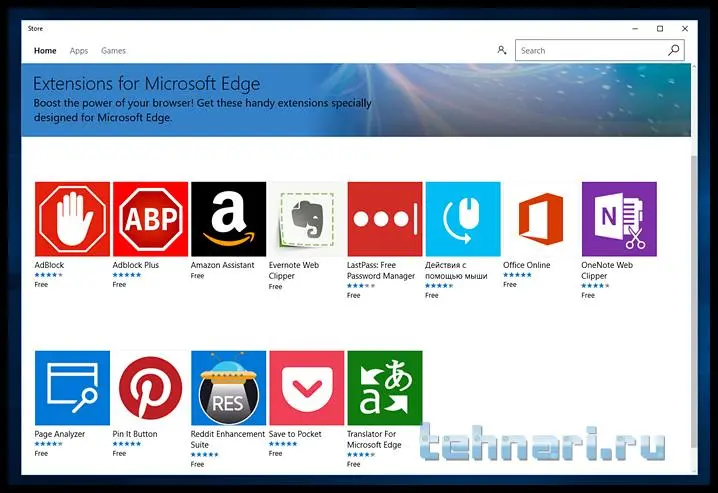Close the Store window
This screenshot has width=718, height=493.
[685, 28]
